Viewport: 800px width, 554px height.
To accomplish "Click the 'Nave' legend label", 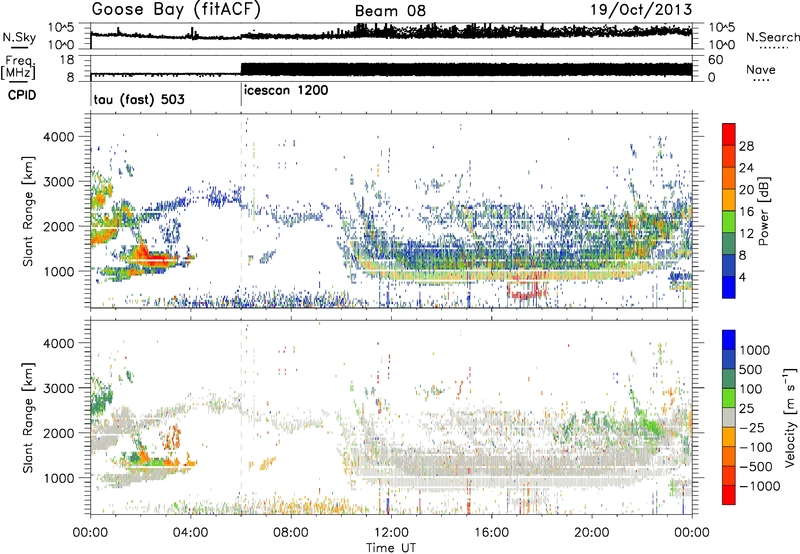I will pos(760,70).
